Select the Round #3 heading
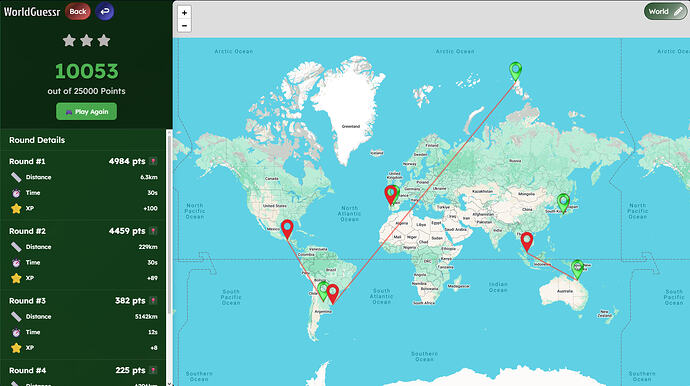Viewport: 690px width, 386px height. coord(27,301)
